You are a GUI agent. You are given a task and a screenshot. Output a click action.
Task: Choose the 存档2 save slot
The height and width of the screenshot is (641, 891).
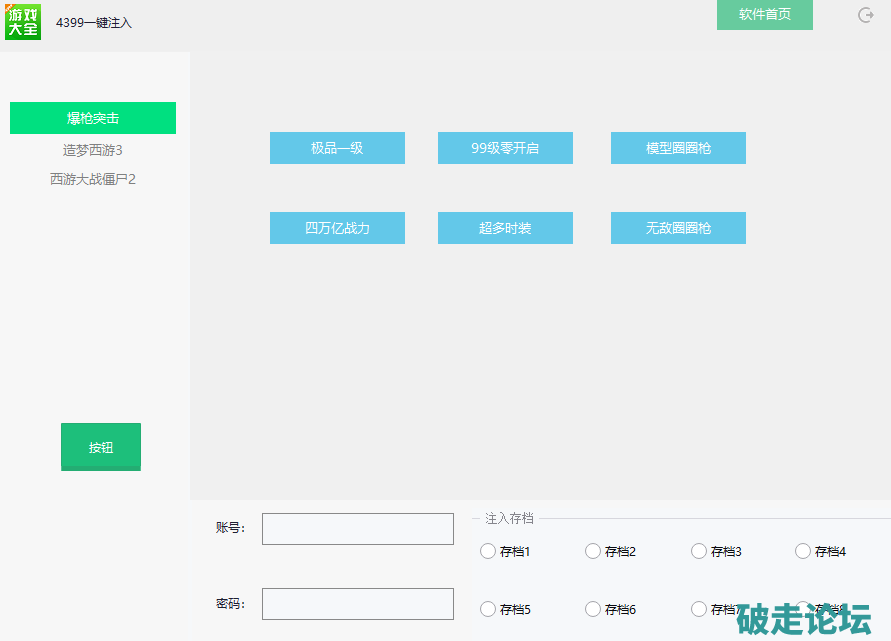[x=593, y=551]
